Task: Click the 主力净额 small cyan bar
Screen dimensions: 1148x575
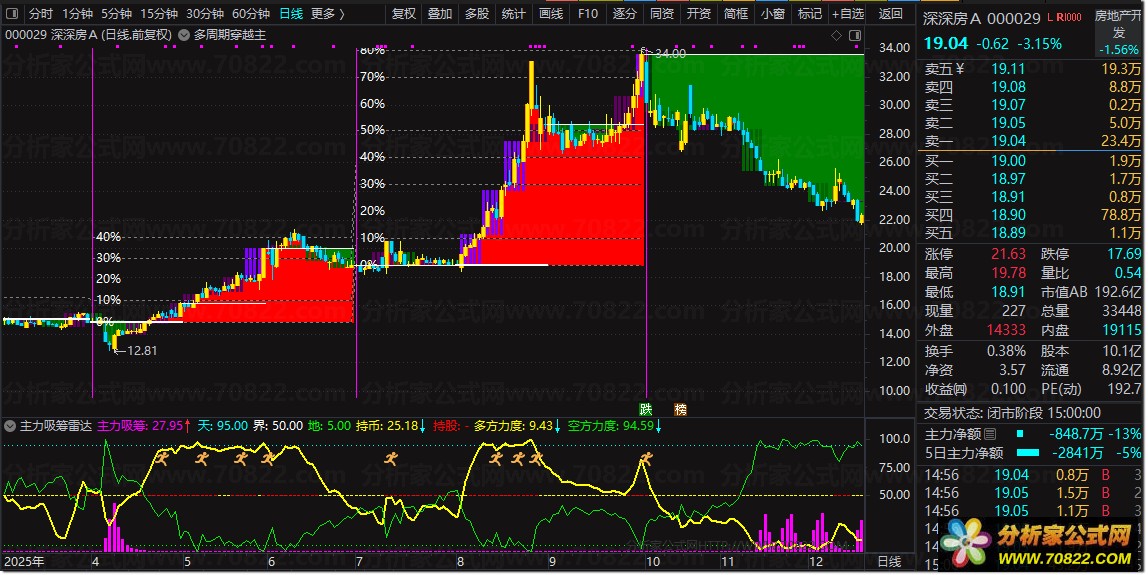Action: tap(1019, 434)
